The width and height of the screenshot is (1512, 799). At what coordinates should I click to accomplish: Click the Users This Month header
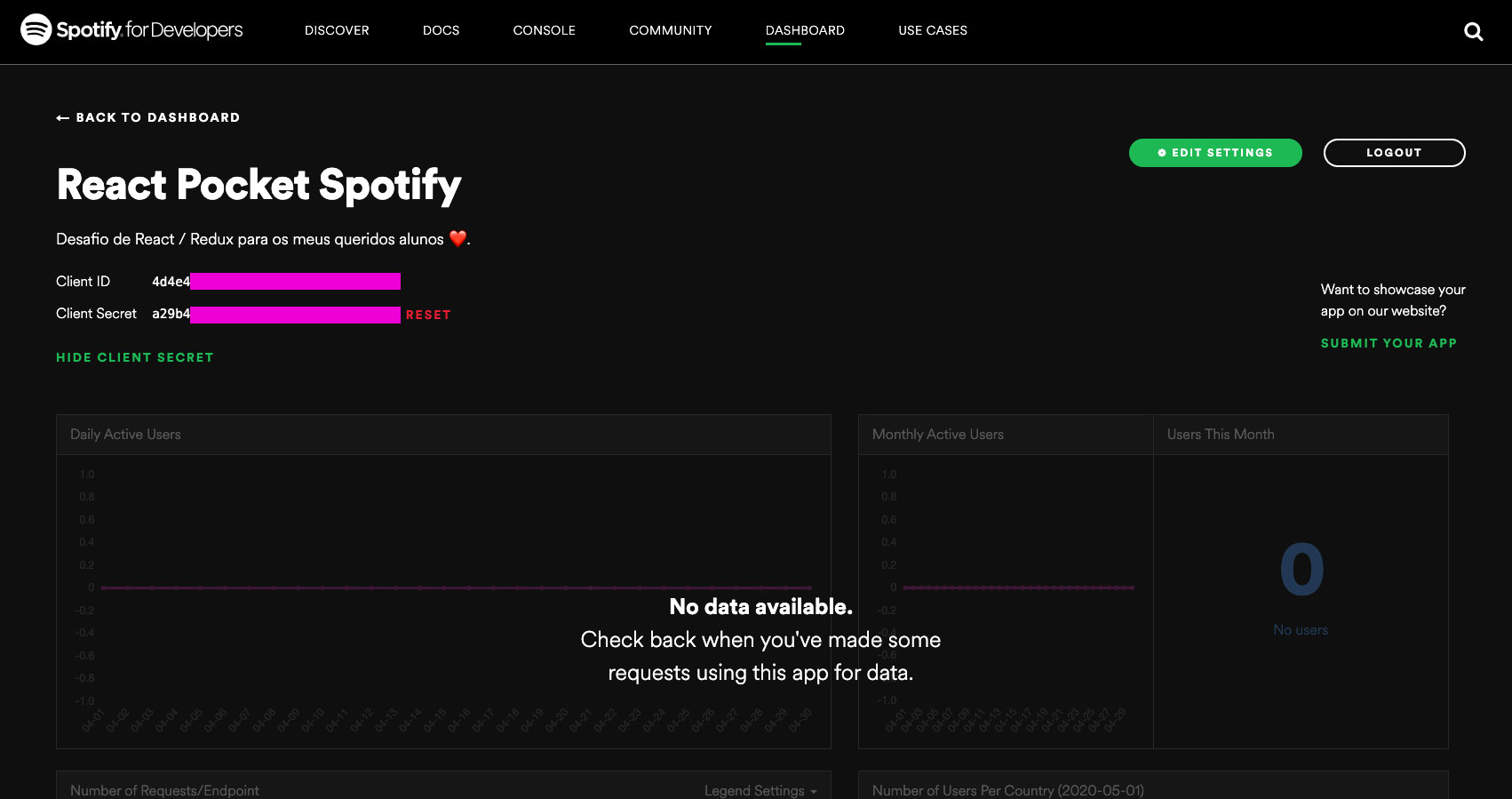1221,435
